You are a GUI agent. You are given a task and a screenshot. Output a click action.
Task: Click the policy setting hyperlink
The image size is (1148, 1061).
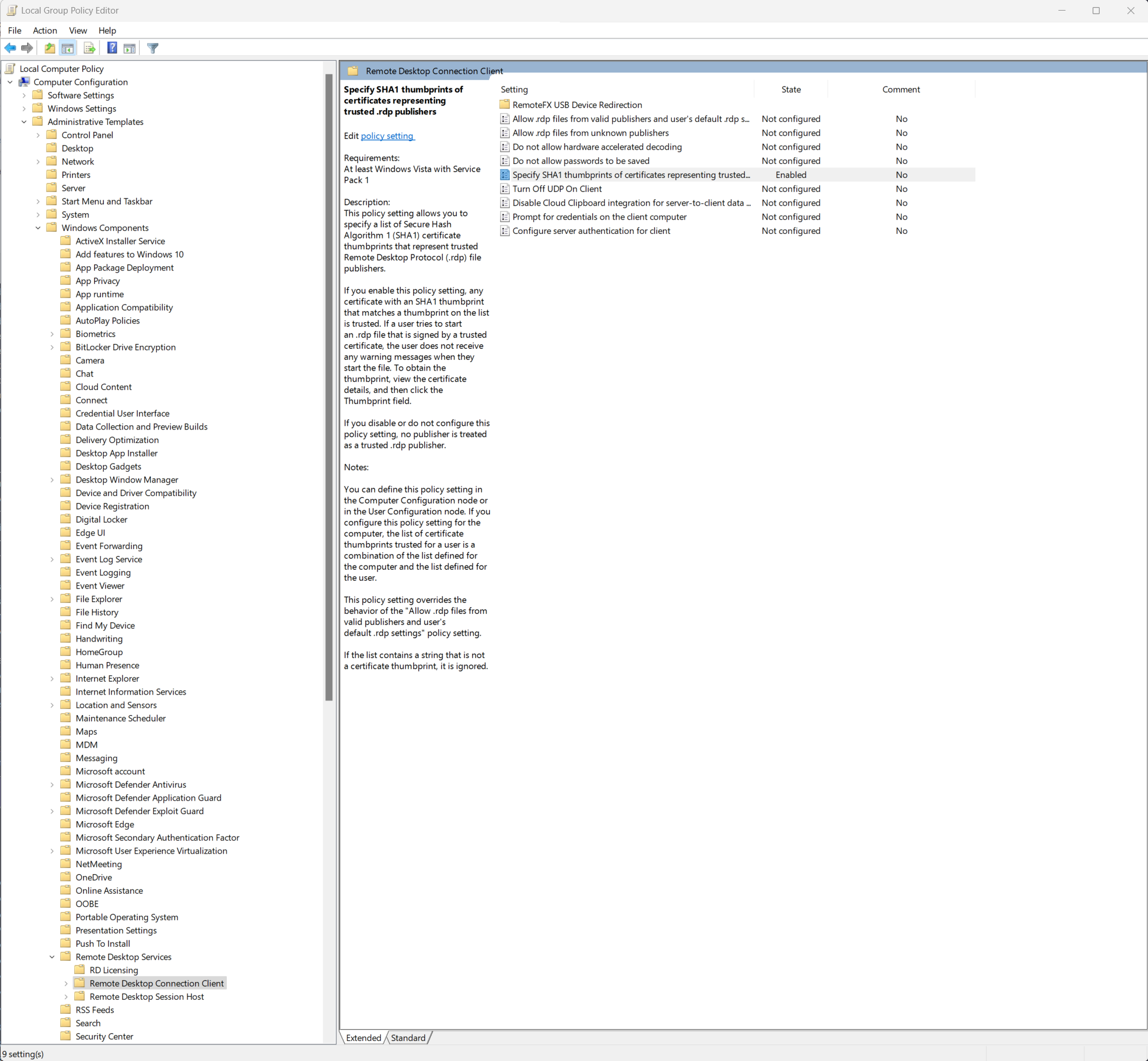[389, 135]
